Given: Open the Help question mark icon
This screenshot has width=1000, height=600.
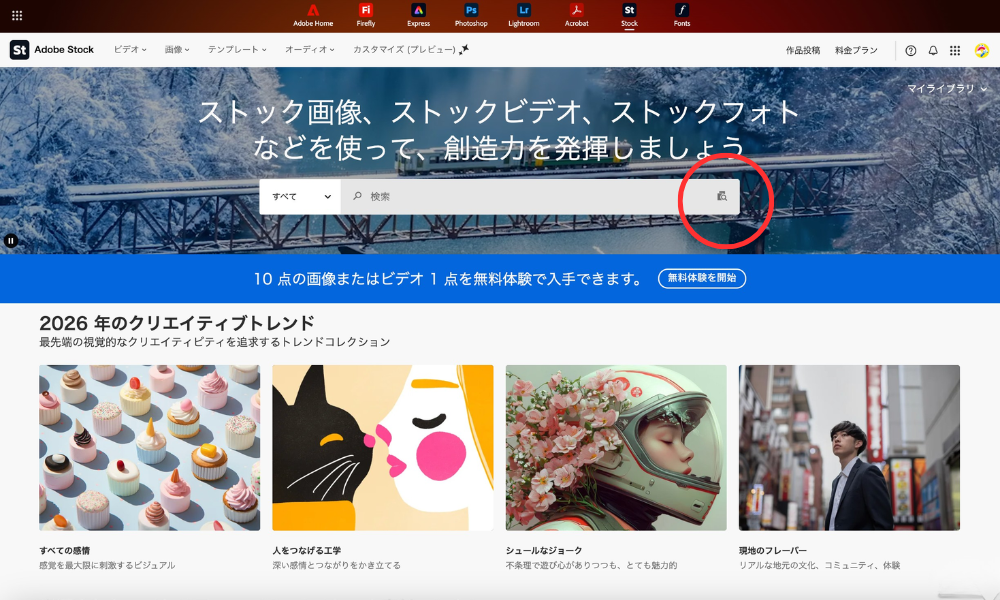Looking at the screenshot, I should (909, 50).
